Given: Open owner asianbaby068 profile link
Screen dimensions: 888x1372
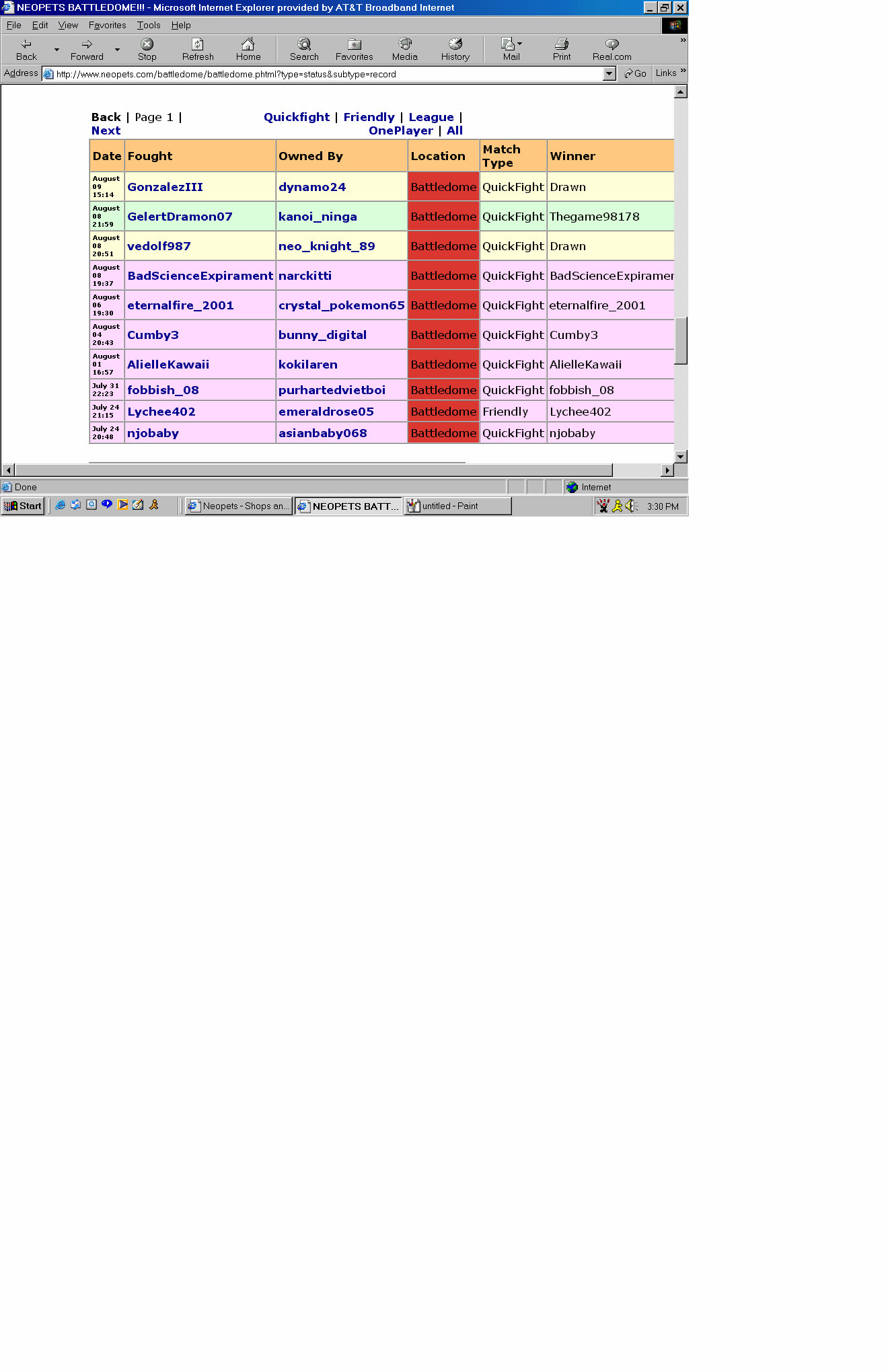Looking at the screenshot, I should [x=323, y=433].
